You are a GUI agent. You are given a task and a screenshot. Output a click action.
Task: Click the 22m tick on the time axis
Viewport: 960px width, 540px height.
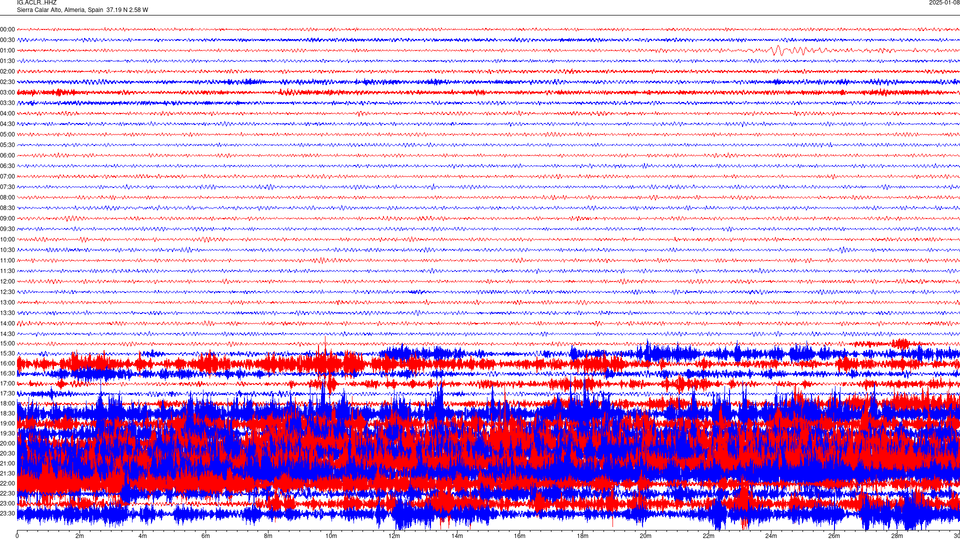pyautogui.click(x=708, y=536)
